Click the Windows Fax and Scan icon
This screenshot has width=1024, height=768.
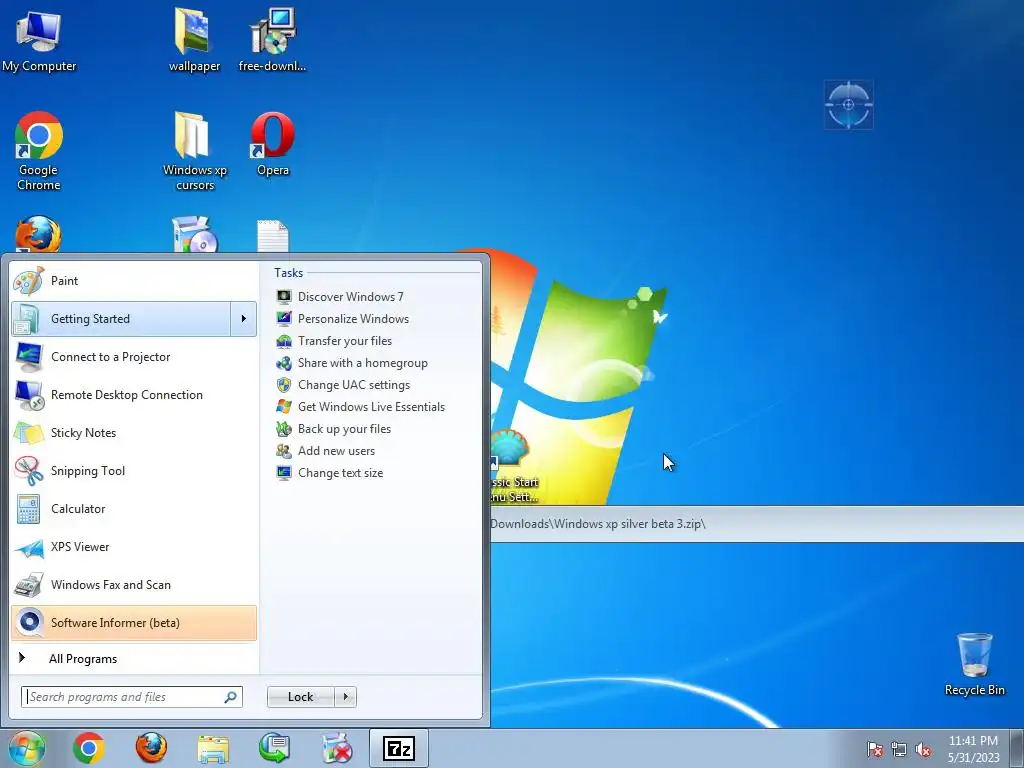(x=29, y=585)
